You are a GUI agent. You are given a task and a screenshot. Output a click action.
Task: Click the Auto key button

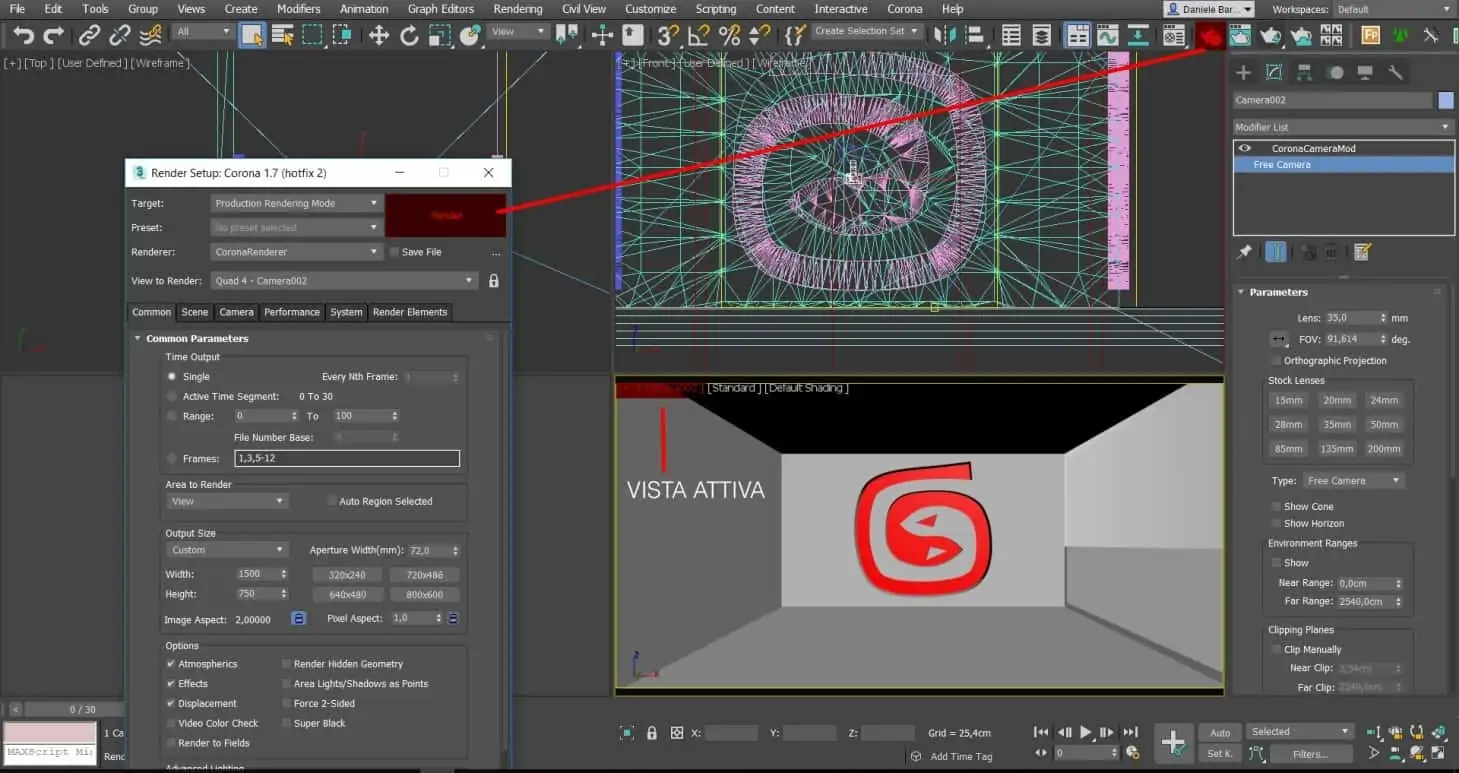coord(1220,733)
